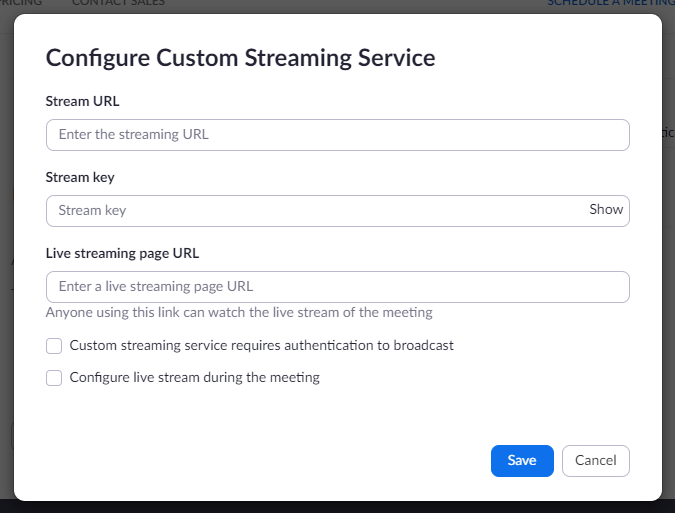Click the "Stream URL" label text
675x513 pixels.
(83, 101)
